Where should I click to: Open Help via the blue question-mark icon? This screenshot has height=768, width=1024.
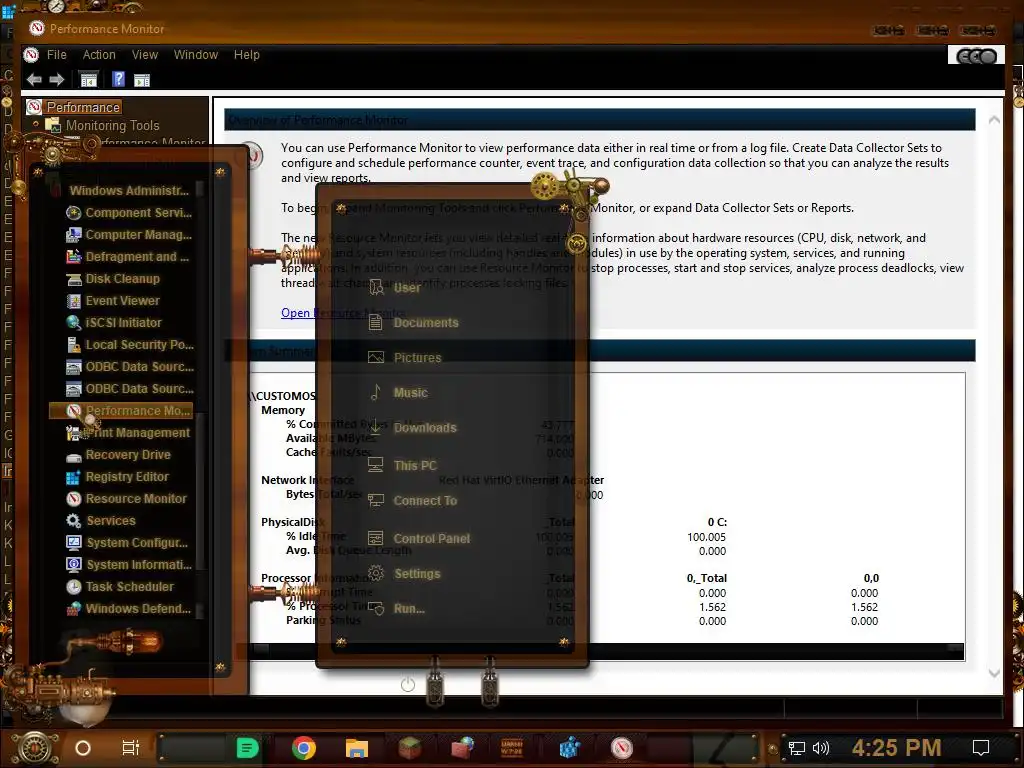pyautogui.click(x=118, y=80)
